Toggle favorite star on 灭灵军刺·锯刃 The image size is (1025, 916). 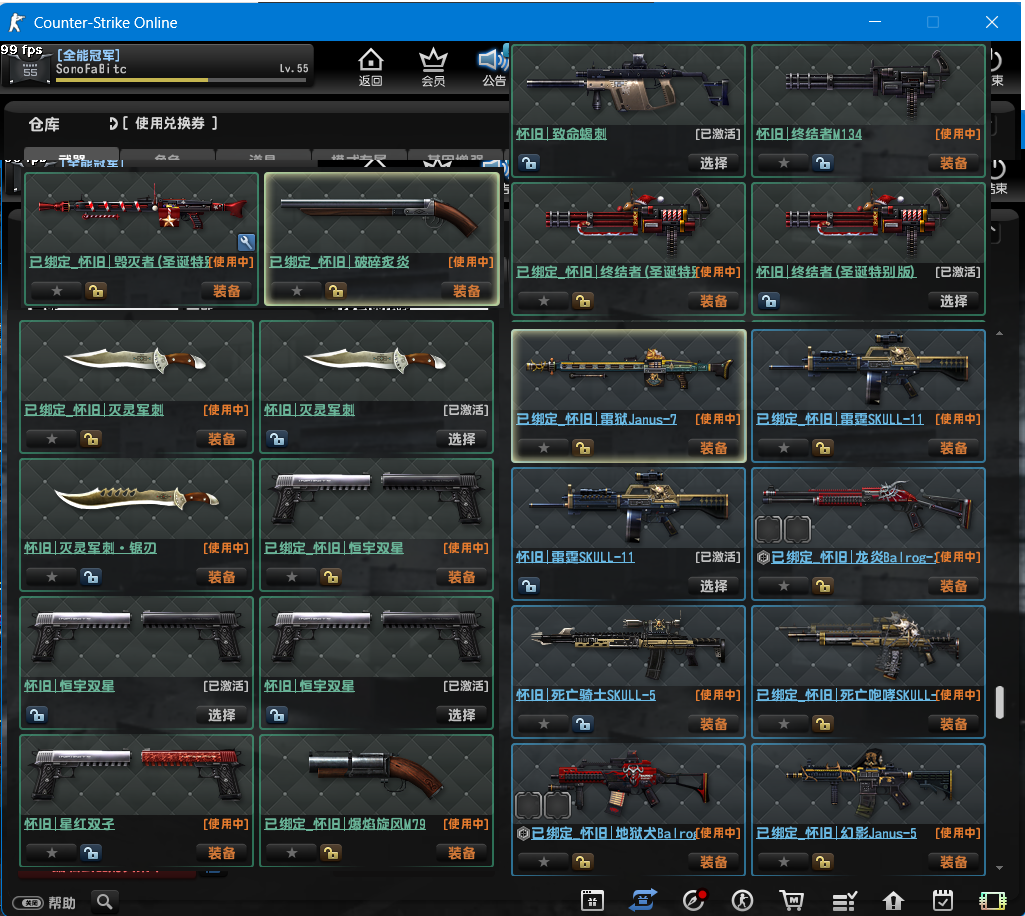click(x=52, y=577)
